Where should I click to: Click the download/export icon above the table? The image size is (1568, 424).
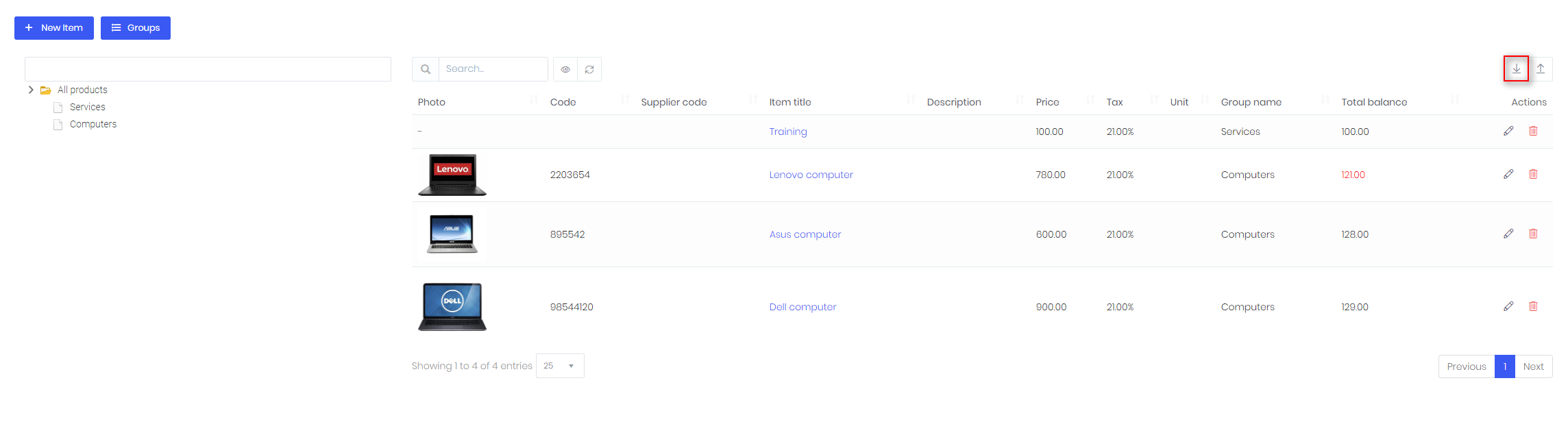(1516, 68)
